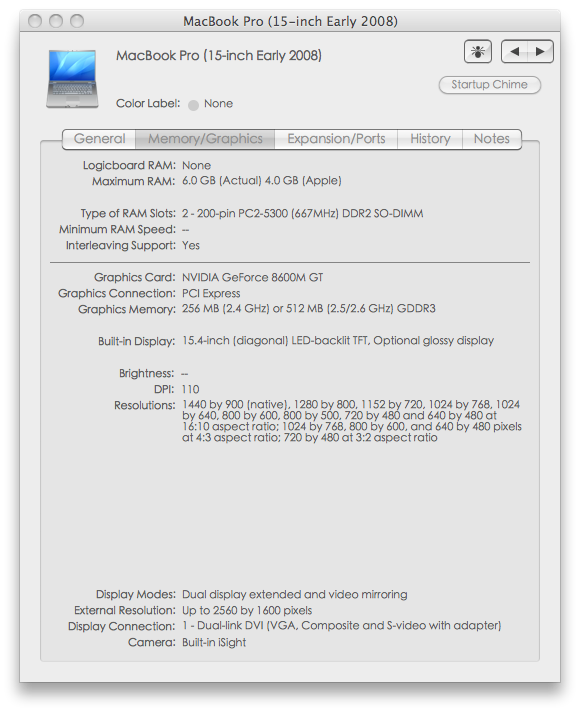Click the 'Graphics Card:' label
This screenshot has height=712, width=580.
134,277
